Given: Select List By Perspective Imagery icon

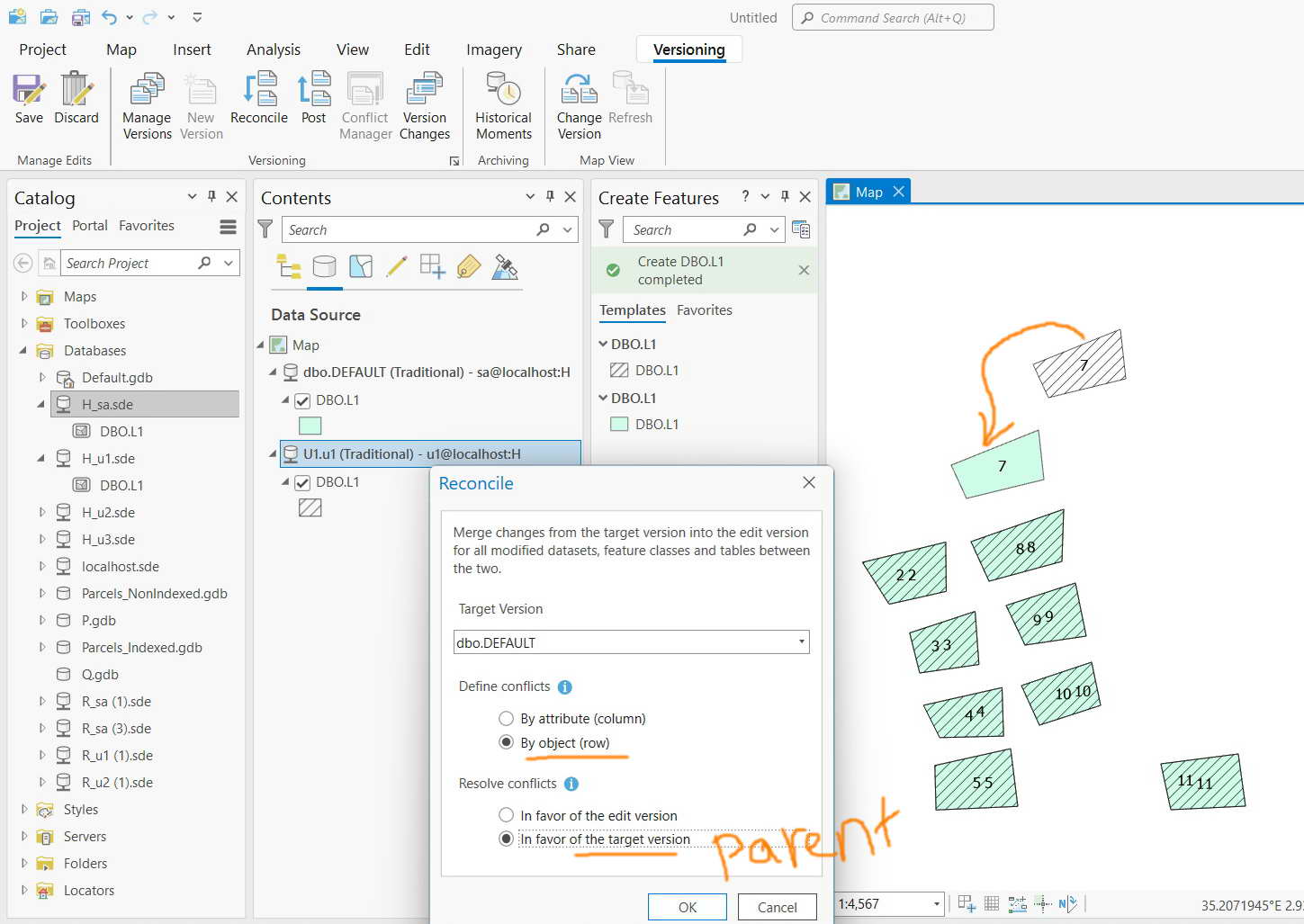Looking at the screenshot, I should (505, 266).
